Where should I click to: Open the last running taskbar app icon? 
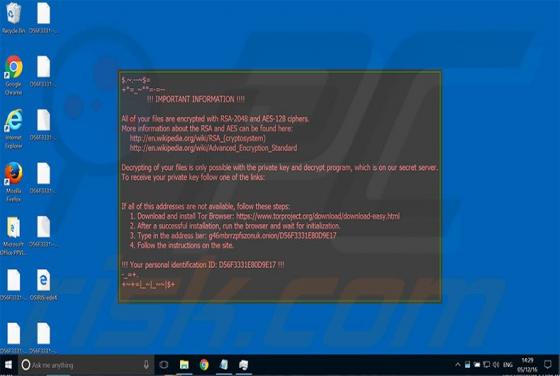coord(244,365)
